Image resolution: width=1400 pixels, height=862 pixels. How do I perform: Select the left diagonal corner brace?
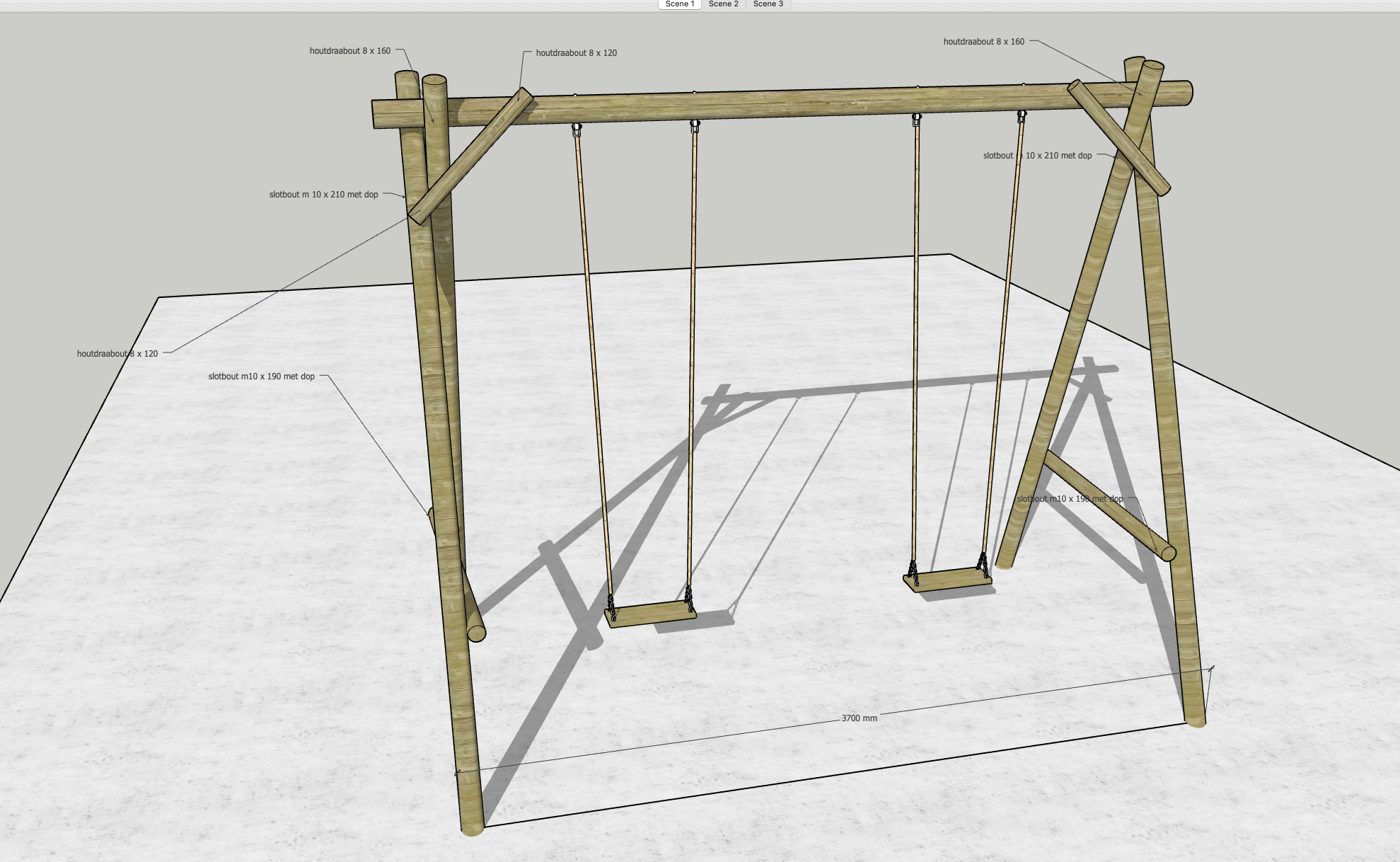(470, 156)
